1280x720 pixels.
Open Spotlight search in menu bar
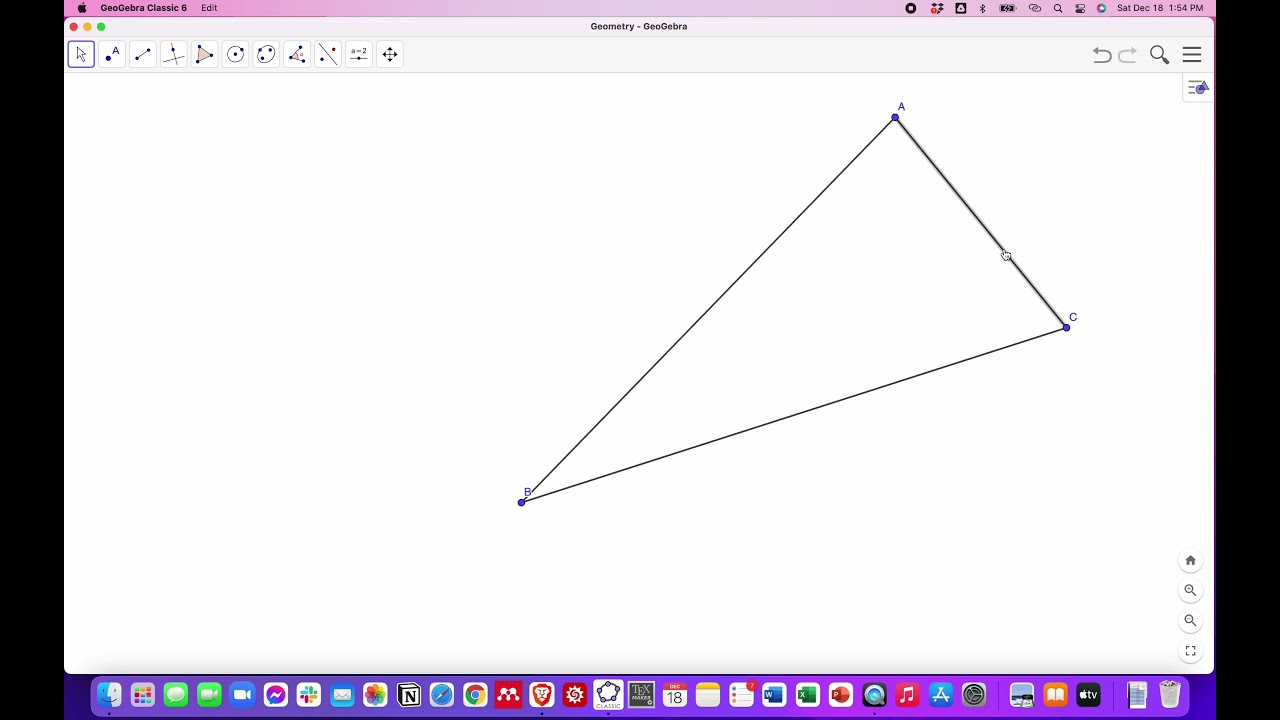click(1058, 8)
